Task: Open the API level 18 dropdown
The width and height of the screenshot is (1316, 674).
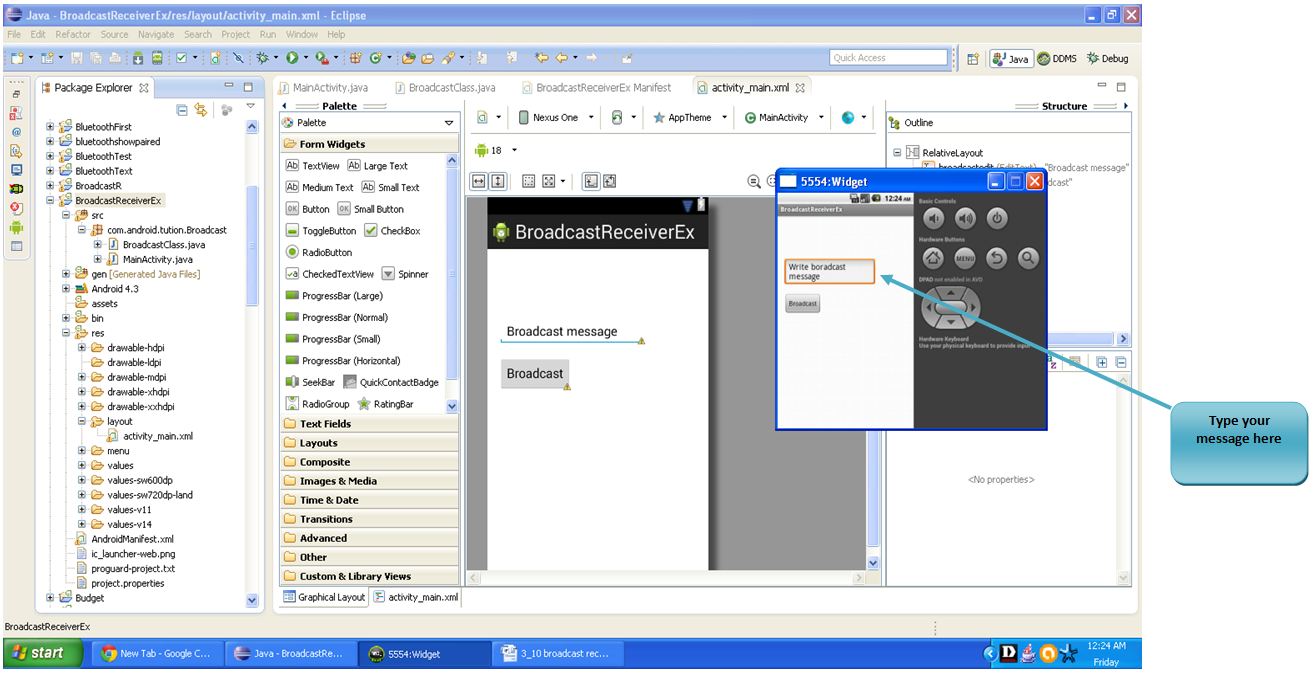Action: [x=514, y=150]
